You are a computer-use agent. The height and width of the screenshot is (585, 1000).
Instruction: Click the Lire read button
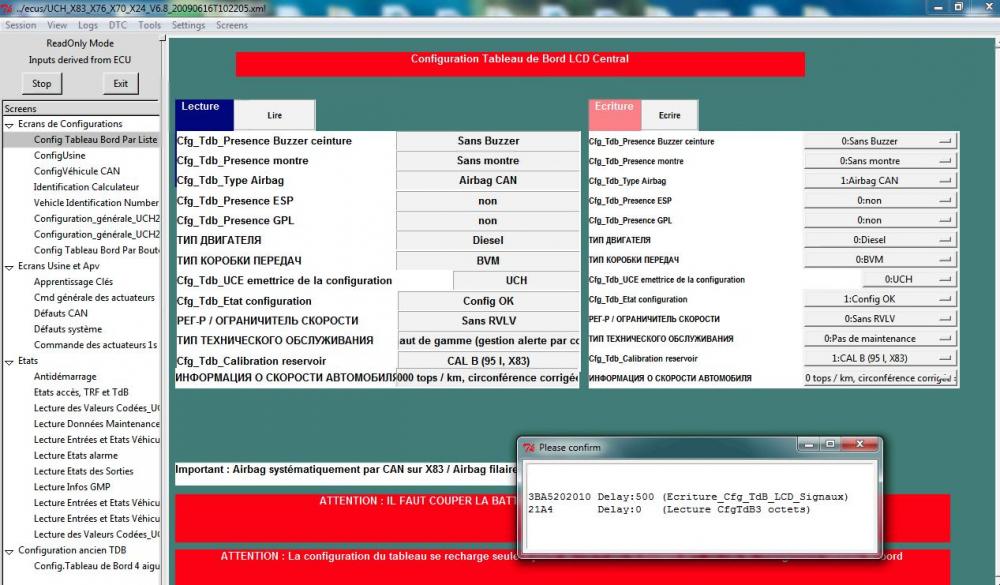click(274, 115)
